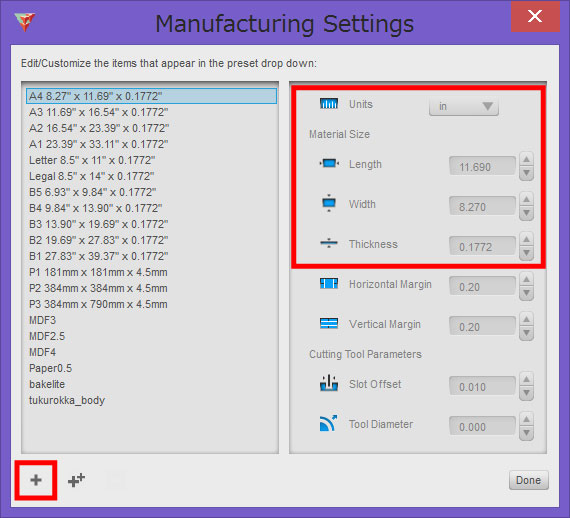Click the Tool Diameter icon
The image size is (570, 518).
coord(328,423)
